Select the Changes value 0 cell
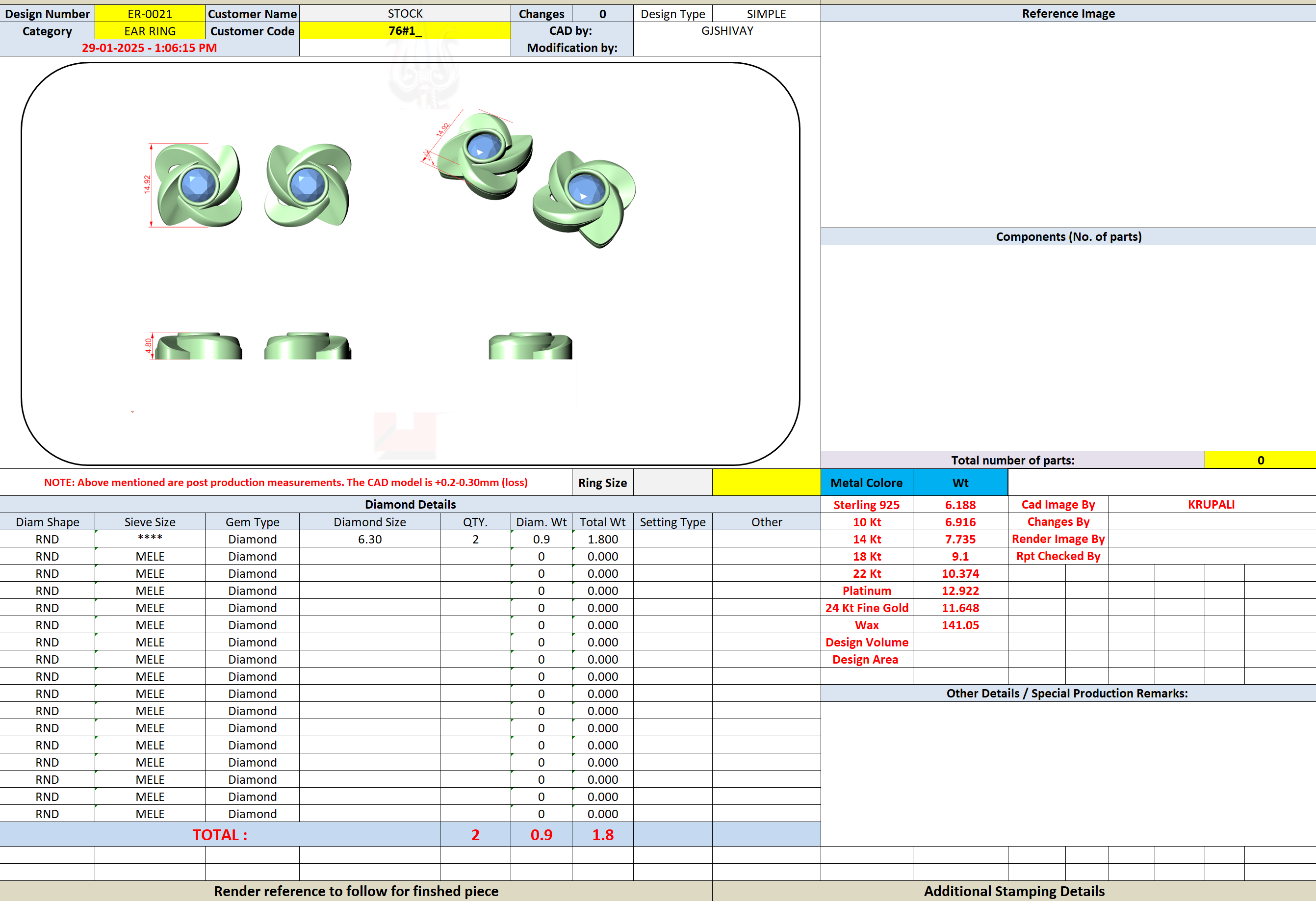Image resolution: width=1316 pixels, height=901 pixels. (602, 14)
